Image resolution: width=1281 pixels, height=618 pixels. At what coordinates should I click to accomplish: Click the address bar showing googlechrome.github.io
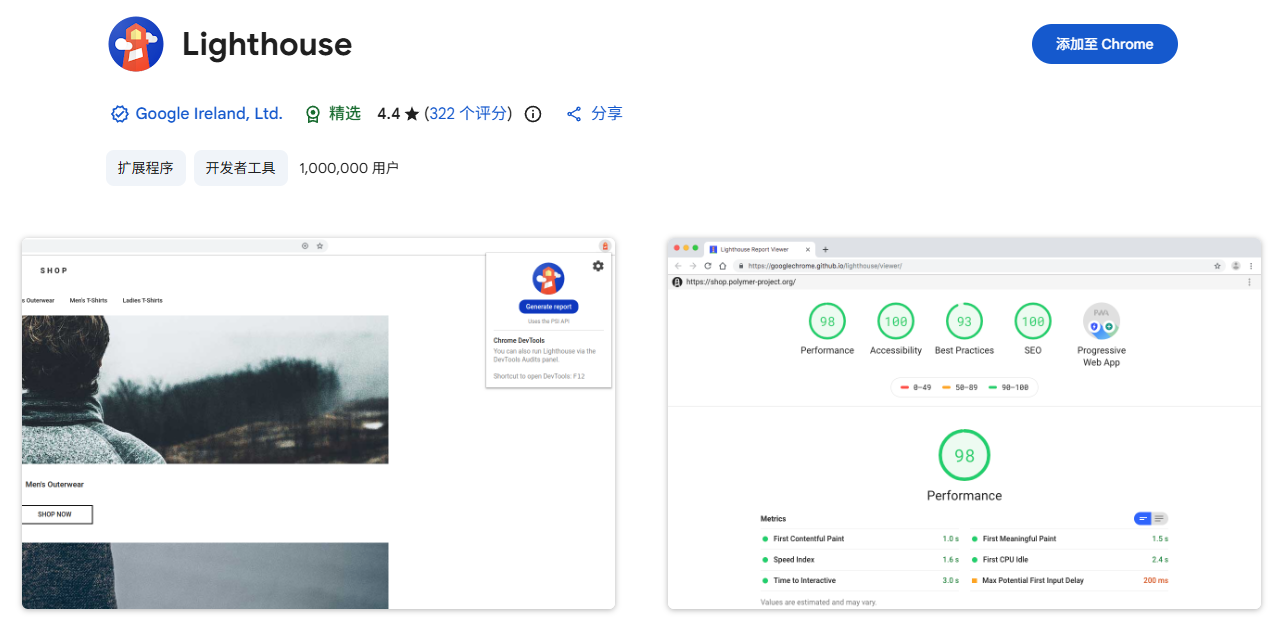900,266
